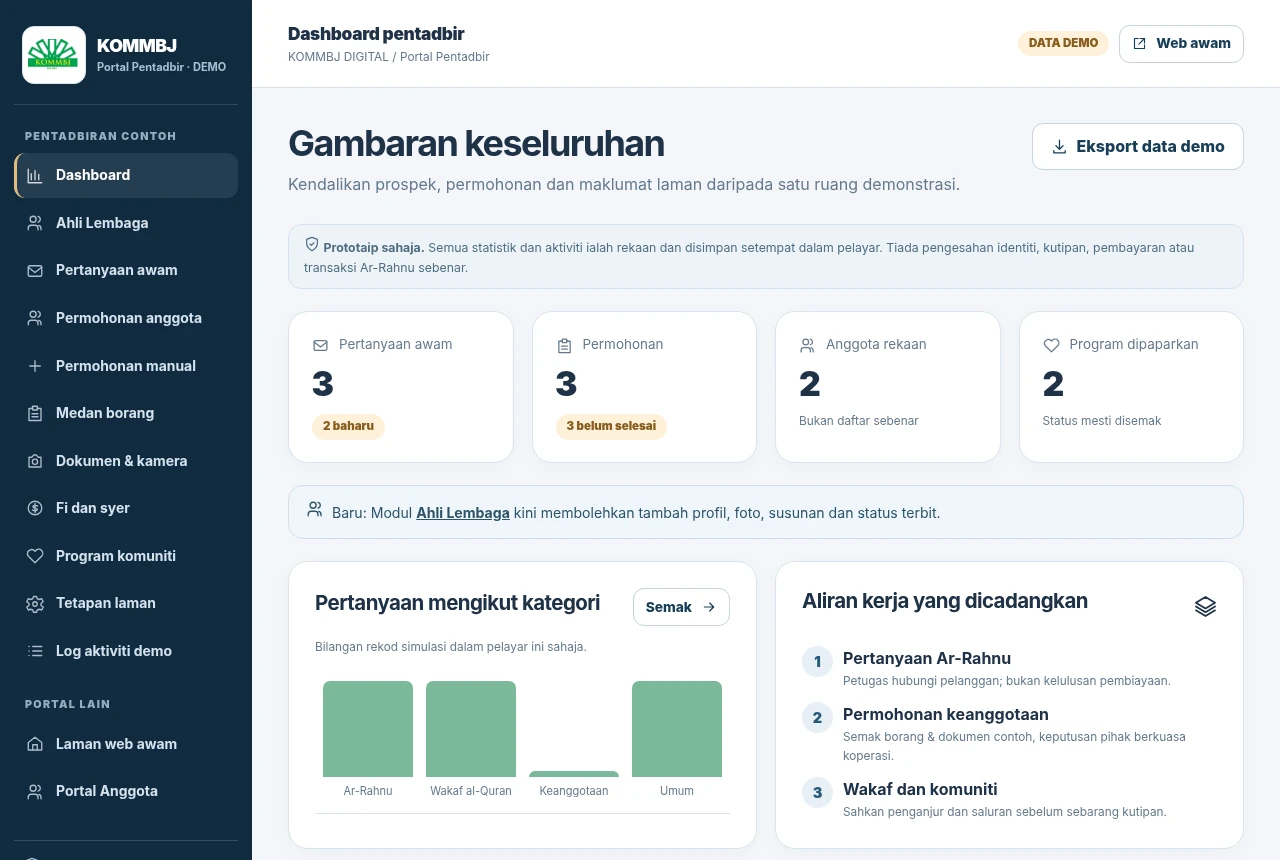
Task: Click the KOMMBJ logo in sidebar
Action: [54, 54]
